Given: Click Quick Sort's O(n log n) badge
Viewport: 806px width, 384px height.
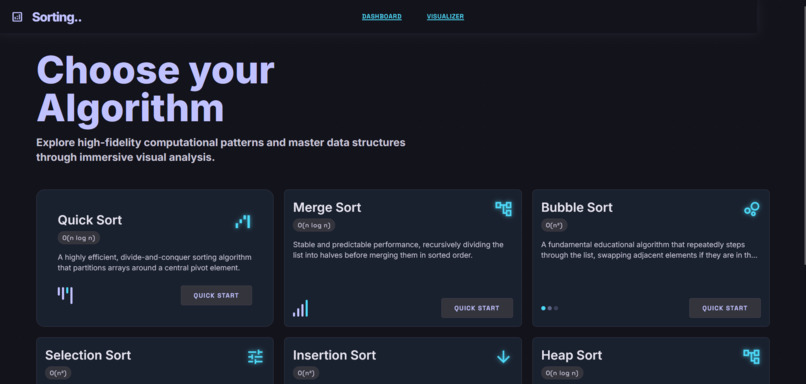Looking at the screenshot, I should click(x=79, y=238).
